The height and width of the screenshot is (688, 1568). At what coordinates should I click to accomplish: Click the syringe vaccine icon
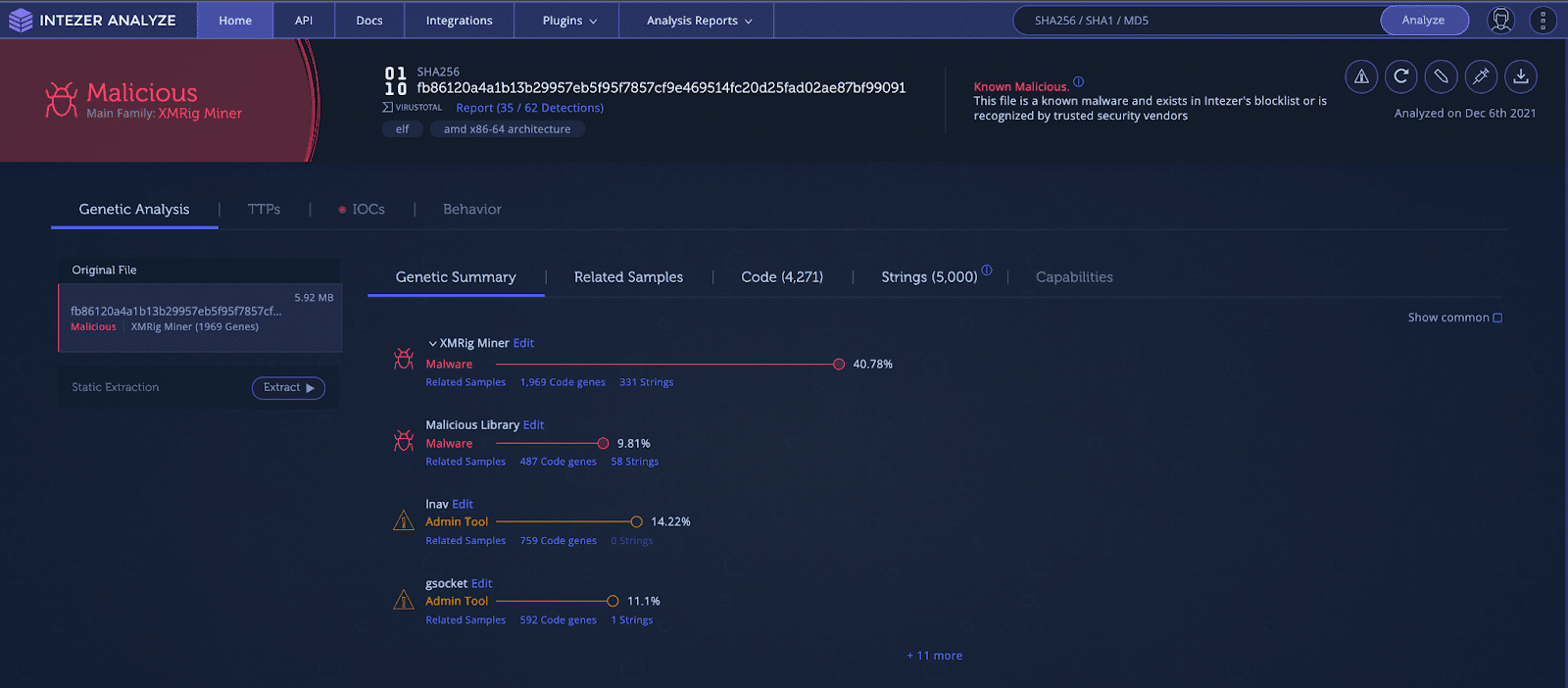pyautogui.click(x=1481, y=76)
